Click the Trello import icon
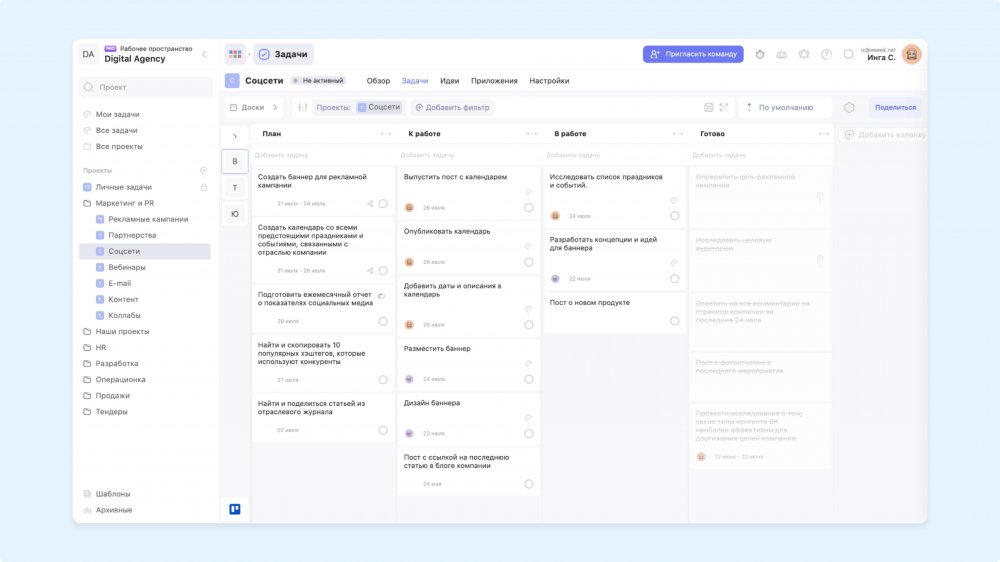Viewport: 1000px width, 562px height. [x=235, y=509]
